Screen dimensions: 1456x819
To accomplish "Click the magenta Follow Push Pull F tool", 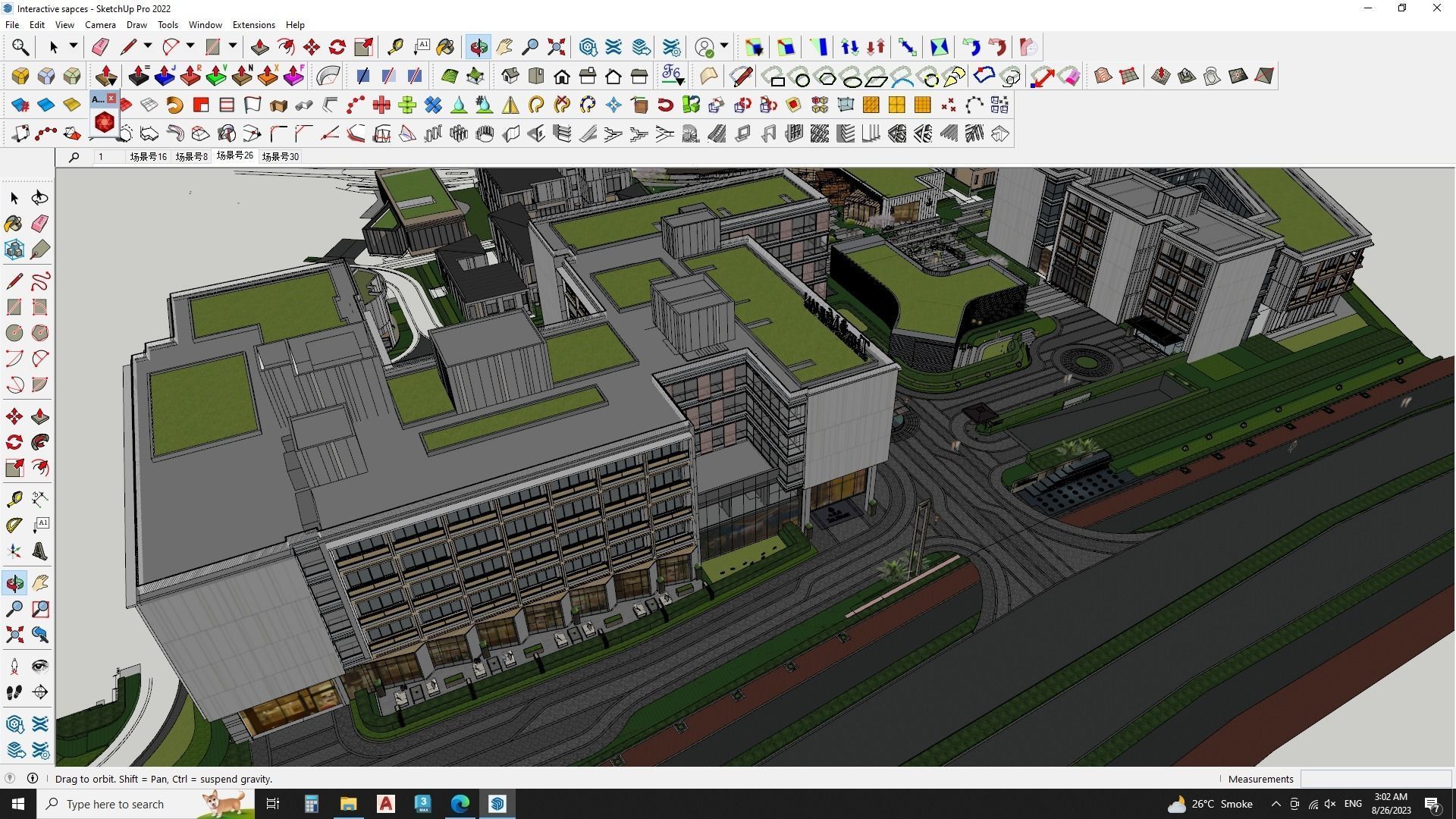I will (x=293, y=76).
